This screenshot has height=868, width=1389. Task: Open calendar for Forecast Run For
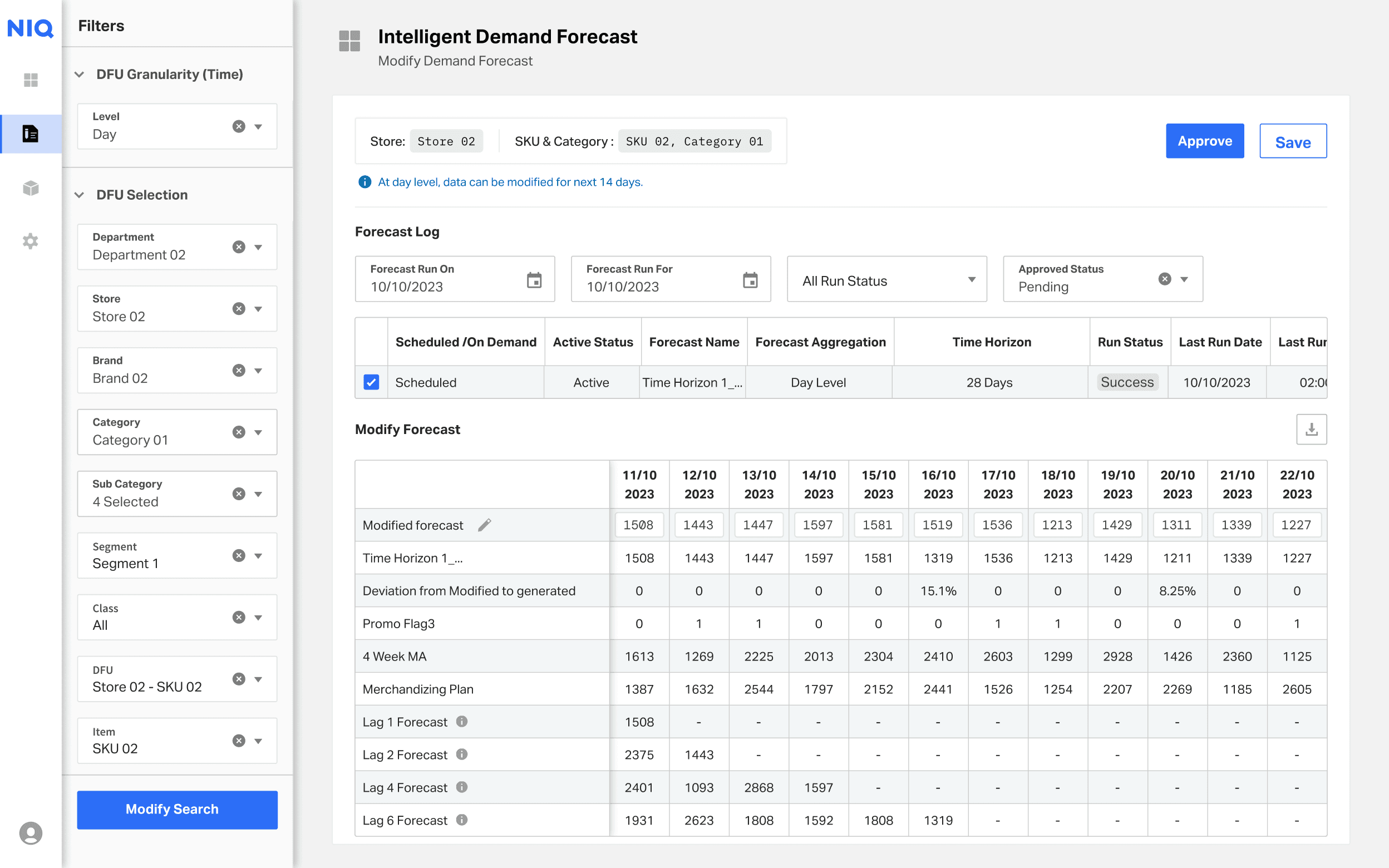click(750, 280)
